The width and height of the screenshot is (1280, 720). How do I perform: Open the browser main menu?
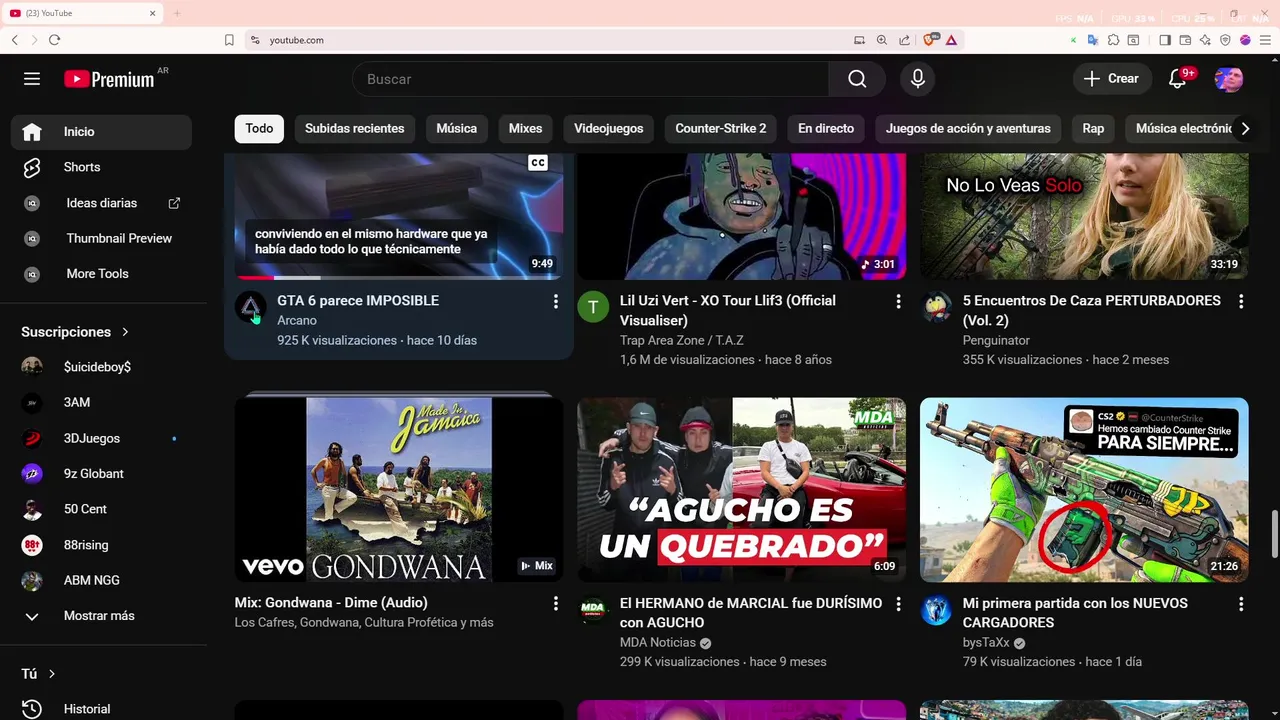pyautogui.click(x=1265, y=40)
